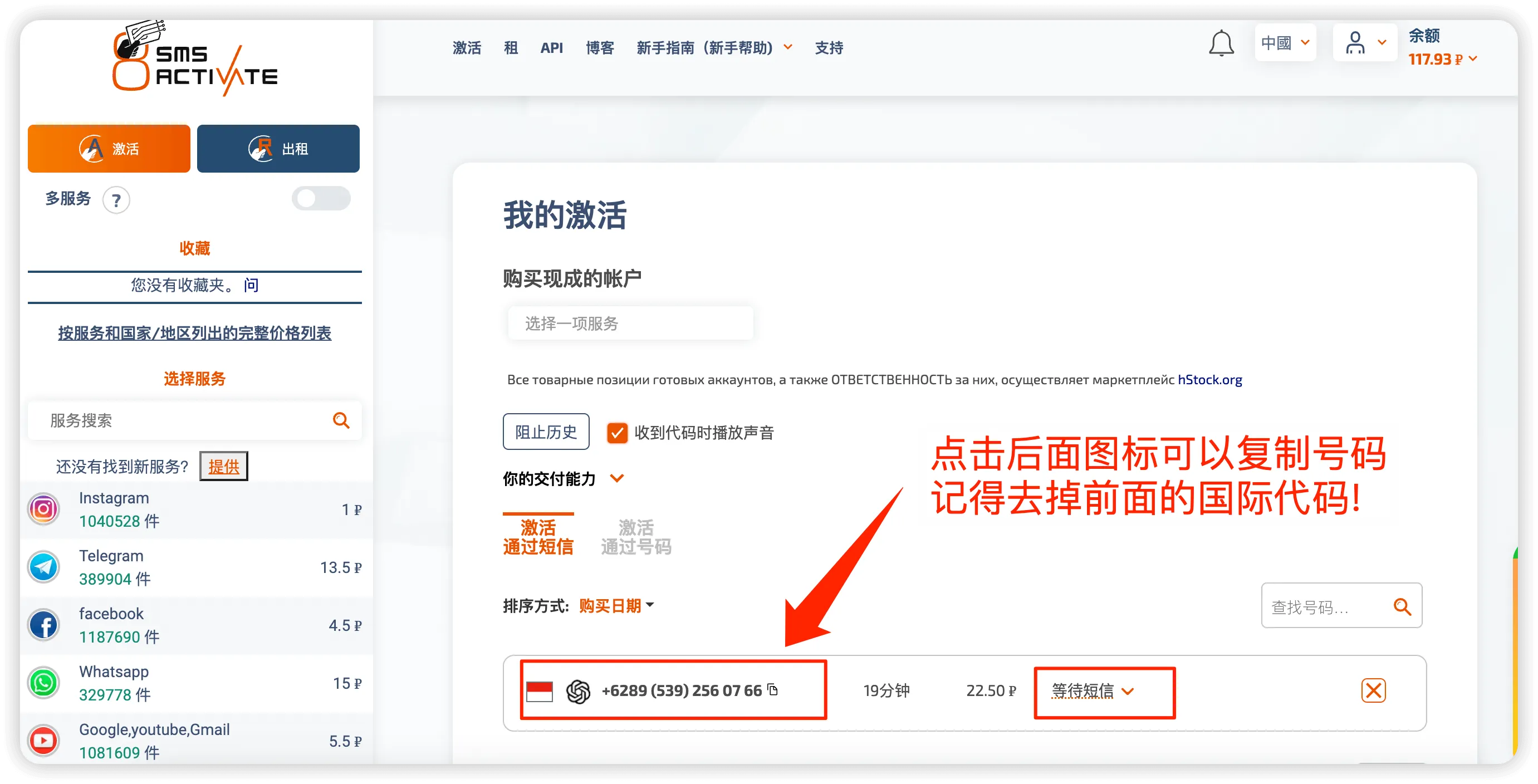Image resolution: width=1538 pixels, height=784 pixels.
Task: Open the hStock.org link
Action: (1209, 380)
